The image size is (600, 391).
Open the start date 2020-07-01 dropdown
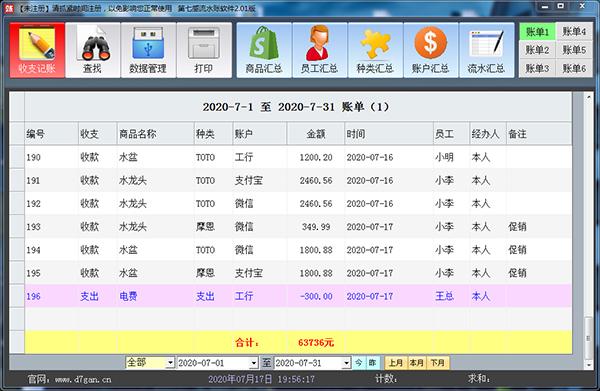click(x=254, y=363)
